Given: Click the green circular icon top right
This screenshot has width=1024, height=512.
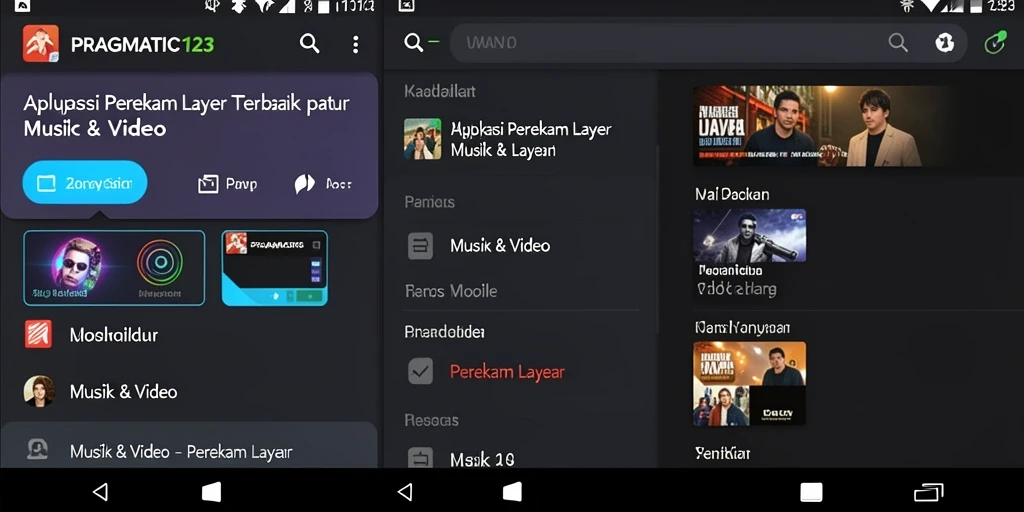Looking at the screenshot, I should coord(995,43).
